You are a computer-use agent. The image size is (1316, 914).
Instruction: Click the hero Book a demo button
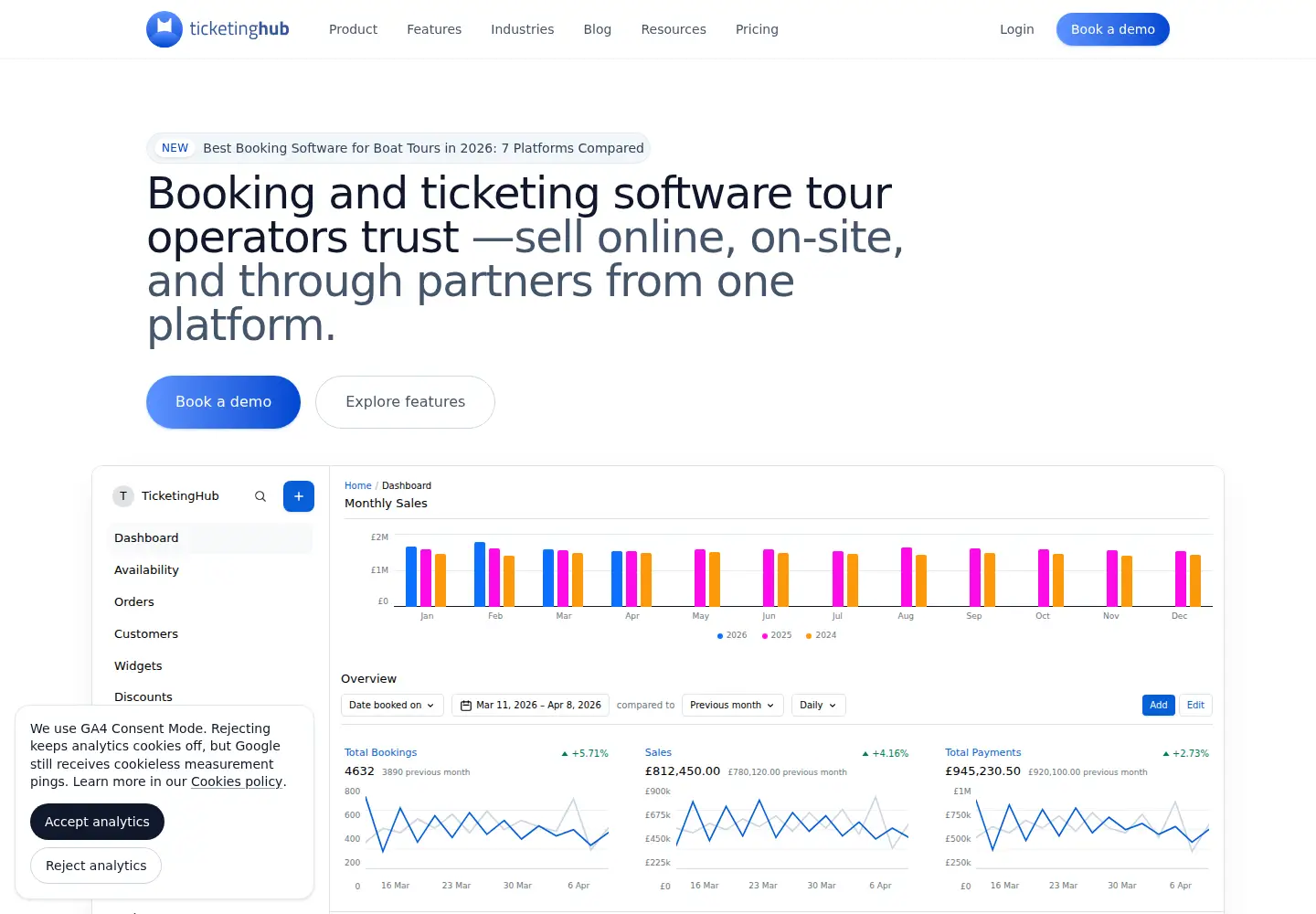coord(223,402)
